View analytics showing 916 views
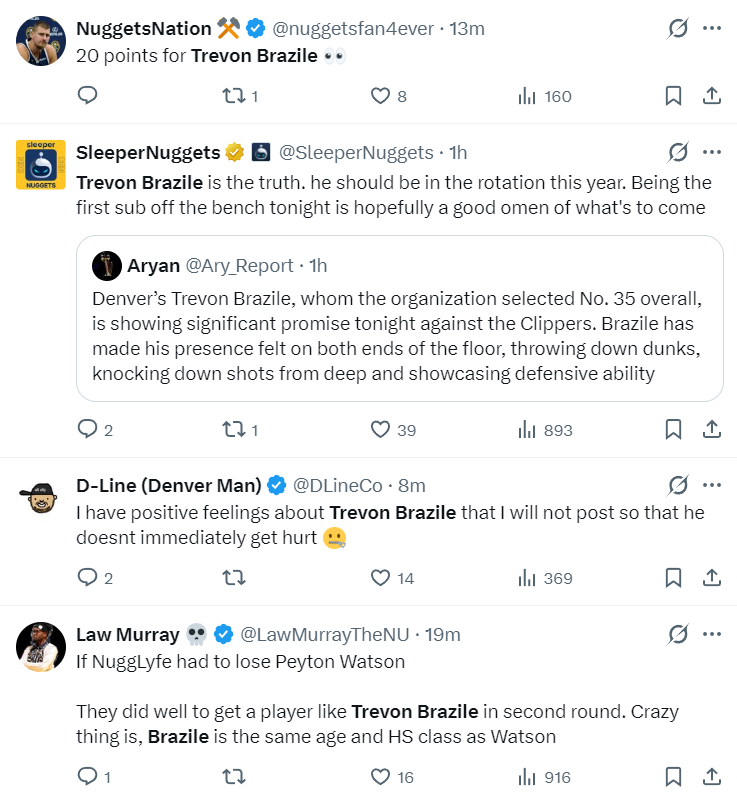The width and height of the screenshot is (737, 803). [x=544, y=777]
